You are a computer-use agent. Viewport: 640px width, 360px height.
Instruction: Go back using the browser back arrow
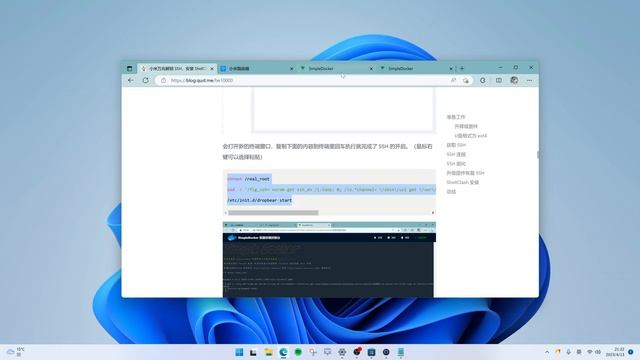(x=131, y=80)
